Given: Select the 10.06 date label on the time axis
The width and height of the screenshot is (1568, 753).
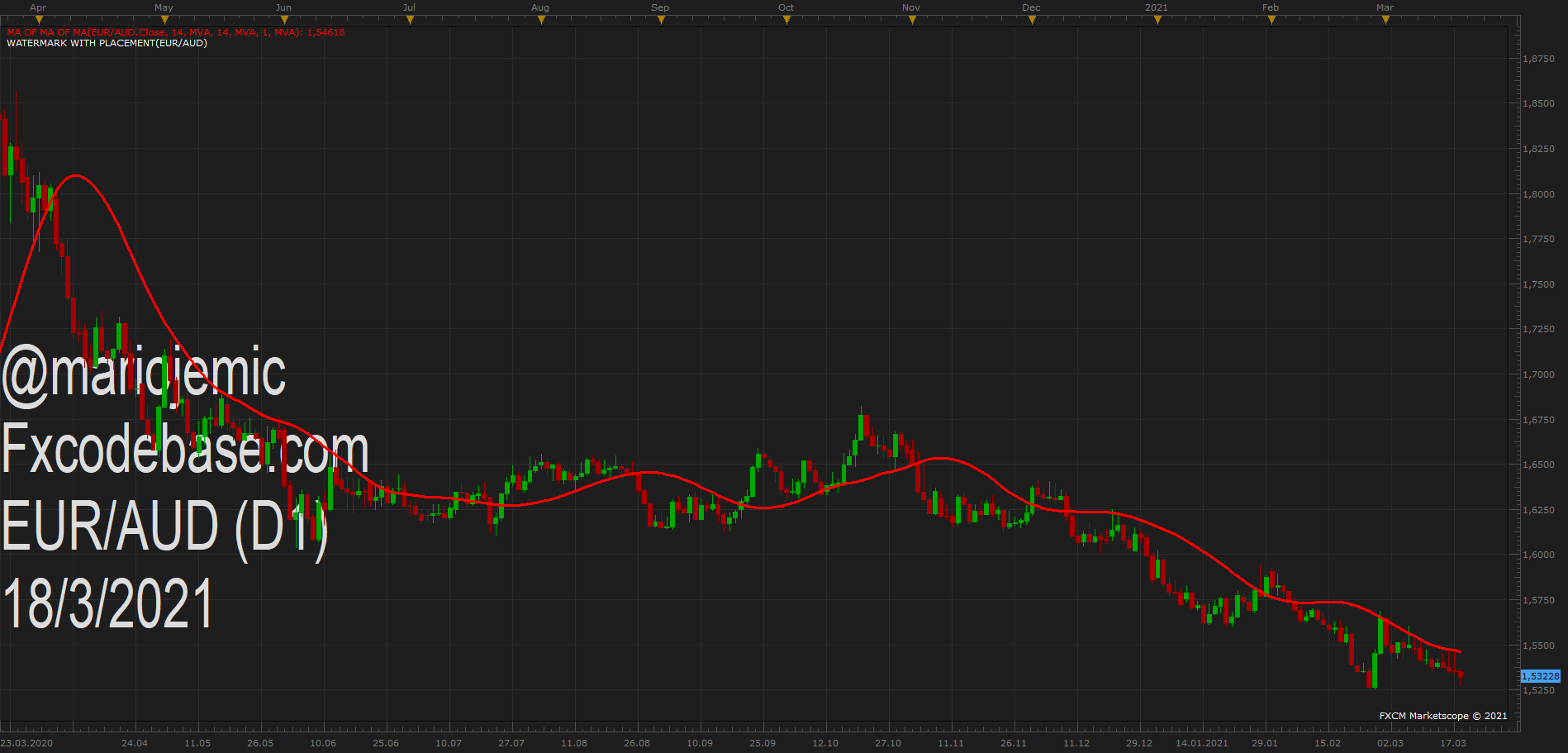Looking at the screenshot, I should tap(323, 743).
